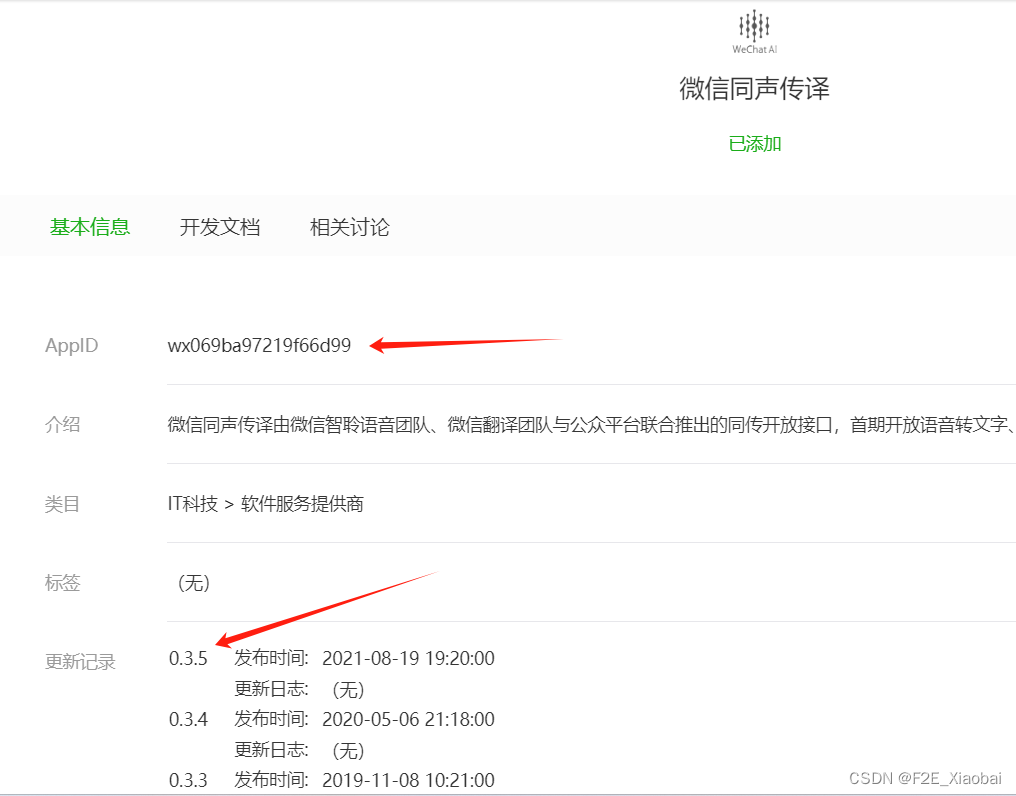
Task: Click the 更新日志 label under version 0.3.5
Action: [x=271, y=689]
